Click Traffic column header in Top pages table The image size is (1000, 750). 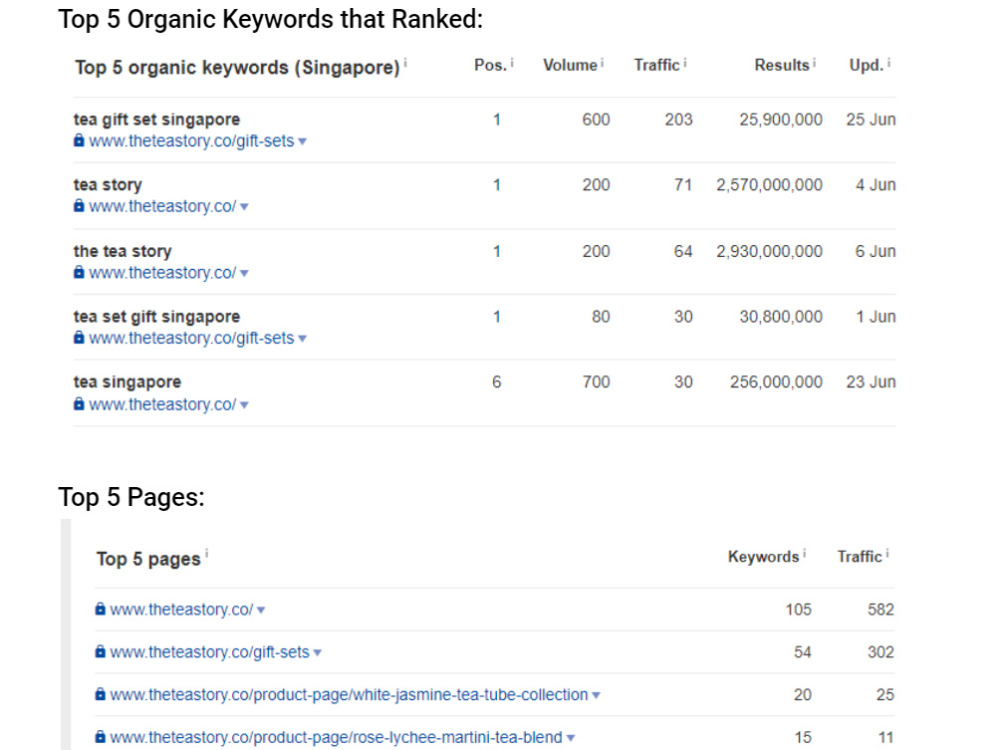[859, 557]
